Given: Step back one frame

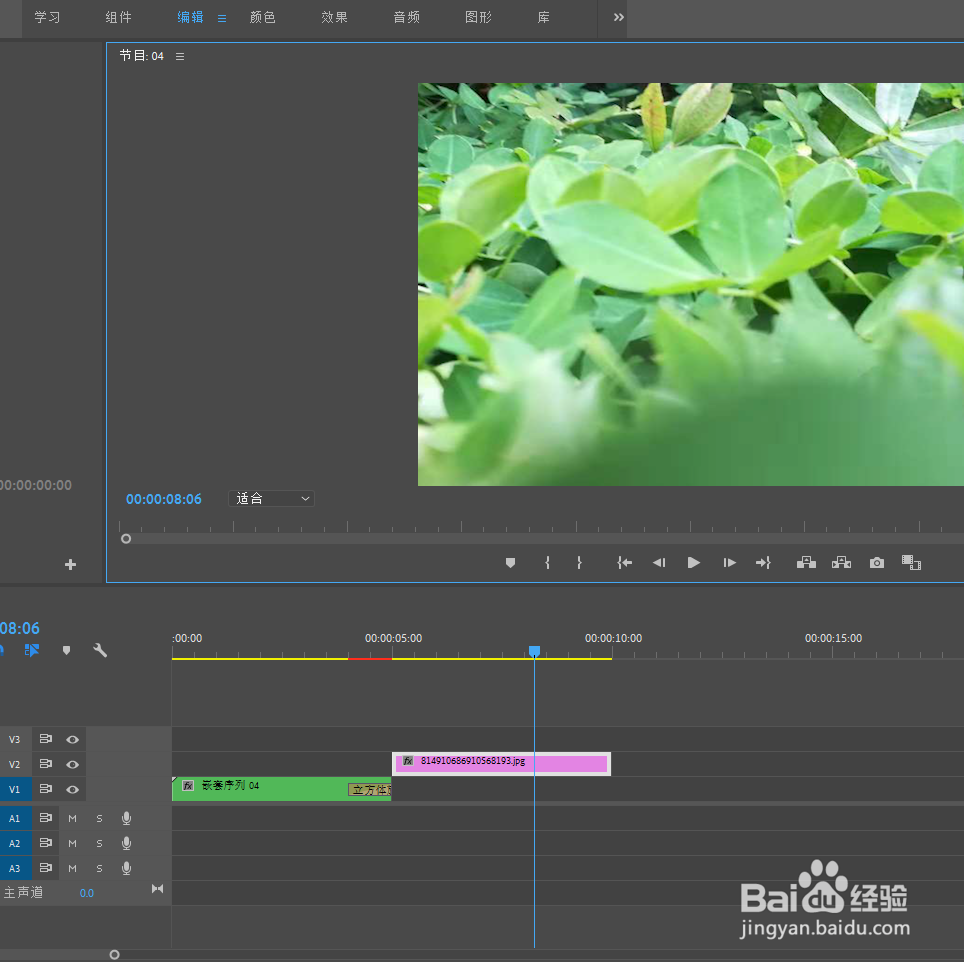Looking at the screenshot, I should pos(659,562).
